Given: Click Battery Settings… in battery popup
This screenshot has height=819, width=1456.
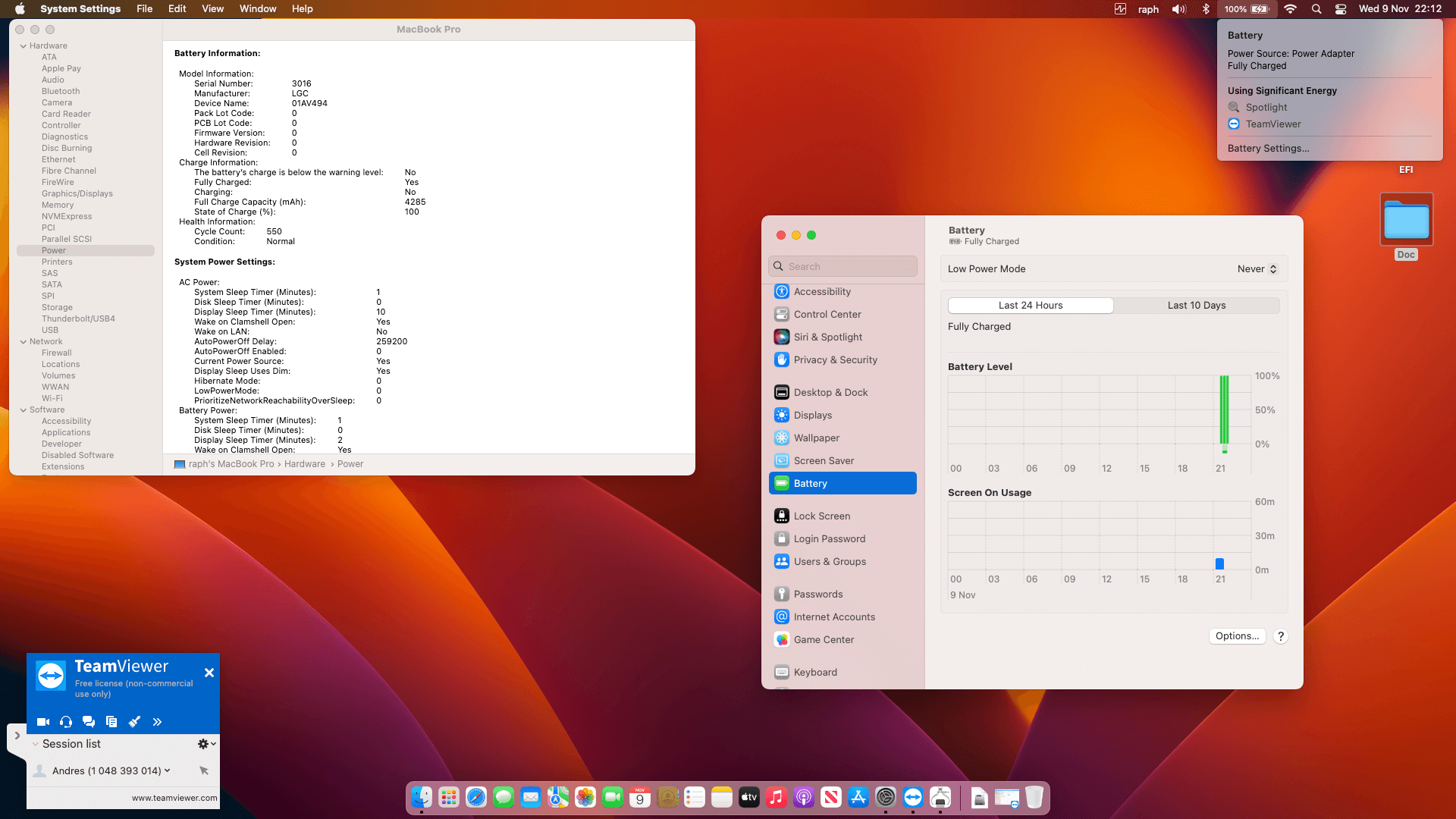Looking at the screenshot, I should click(x=1268, y=149).
